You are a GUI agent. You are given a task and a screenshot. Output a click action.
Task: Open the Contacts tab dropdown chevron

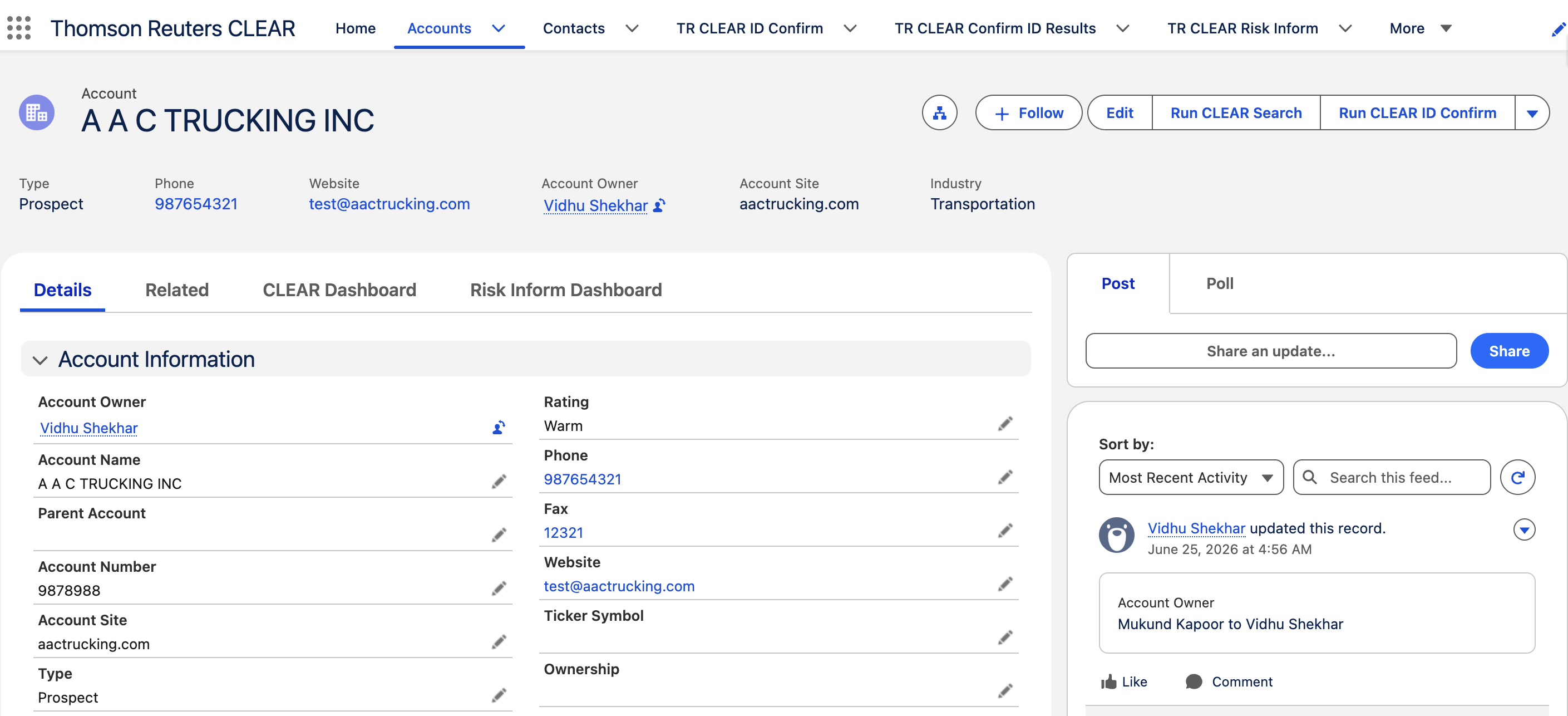point(633,28)
